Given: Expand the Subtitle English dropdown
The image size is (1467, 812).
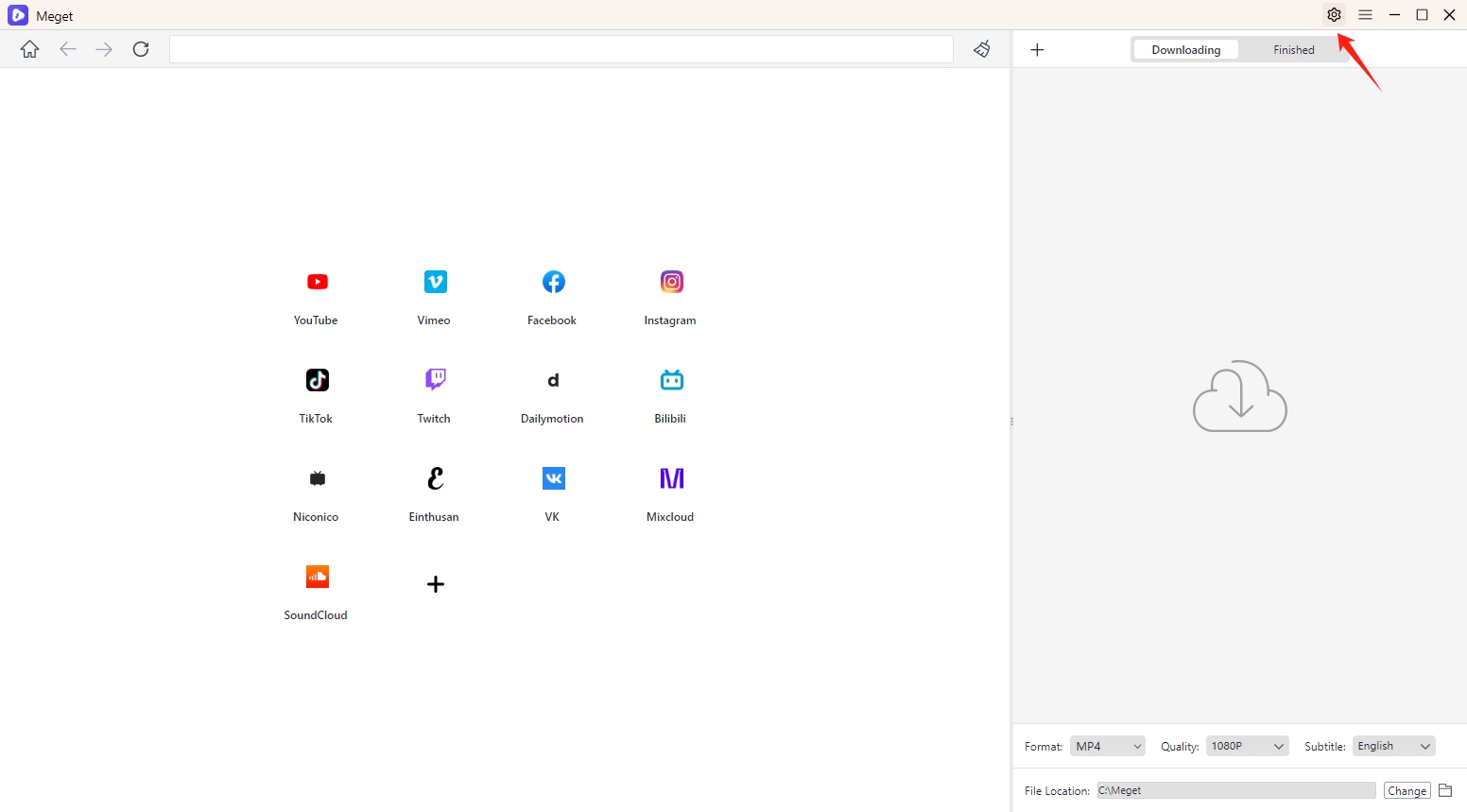Looking at the screenshot, I should [x=1394, y=746].
